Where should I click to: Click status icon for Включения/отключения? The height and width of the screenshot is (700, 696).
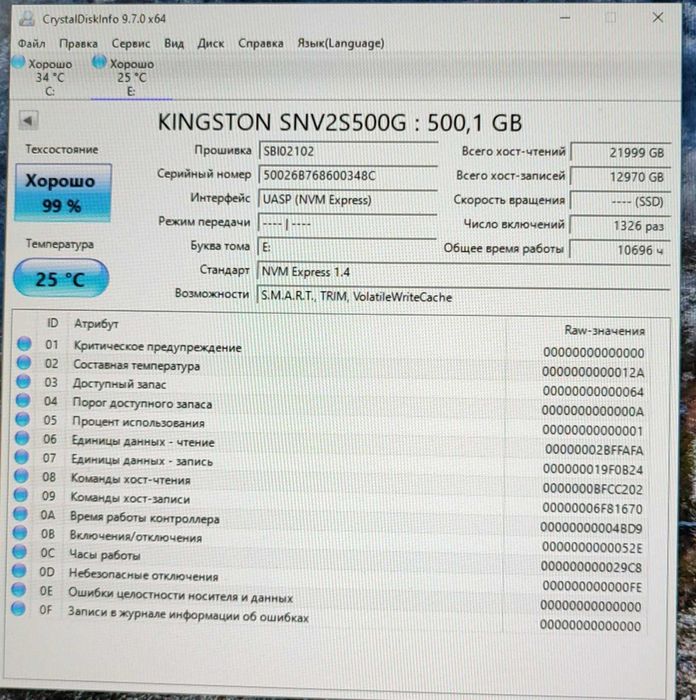[x=20, y=533]
